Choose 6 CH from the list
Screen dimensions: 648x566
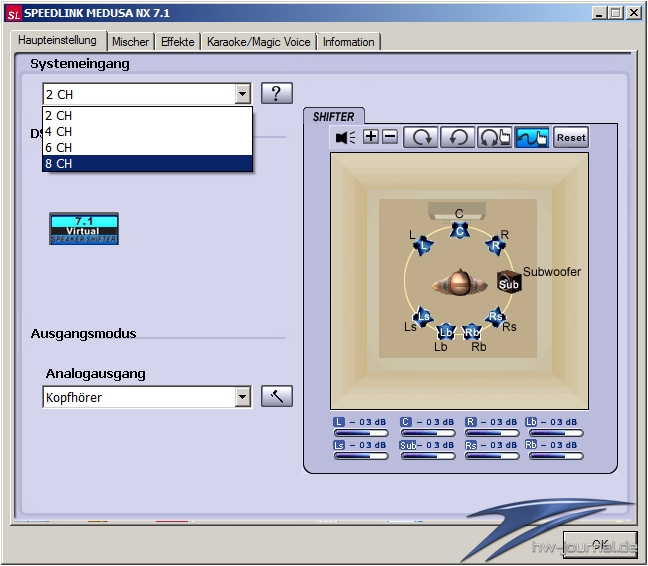point(148,147)
